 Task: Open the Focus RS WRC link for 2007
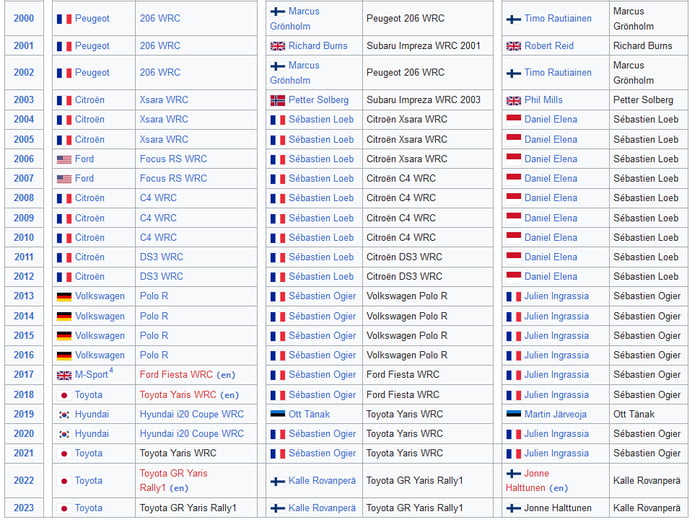coord(173,178)
